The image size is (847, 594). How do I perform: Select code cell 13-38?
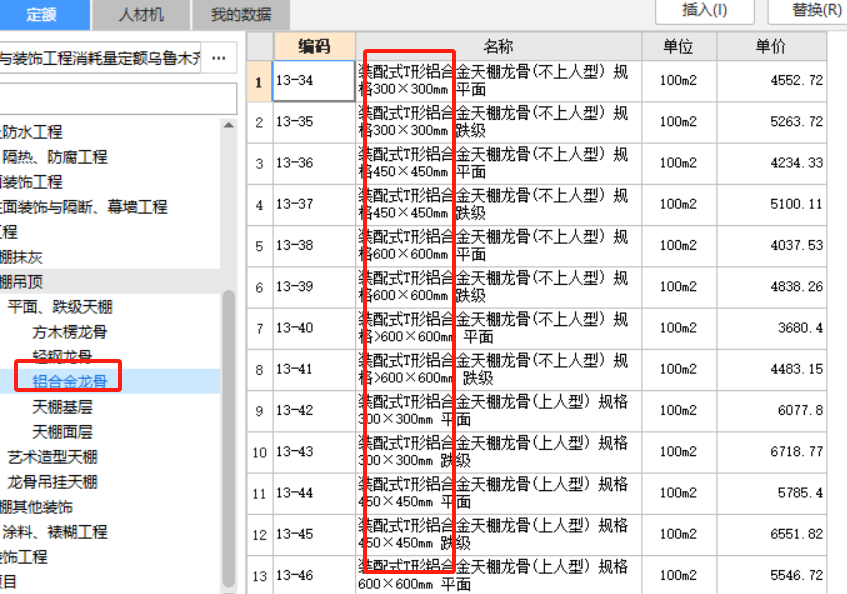(x=314, y=246)
